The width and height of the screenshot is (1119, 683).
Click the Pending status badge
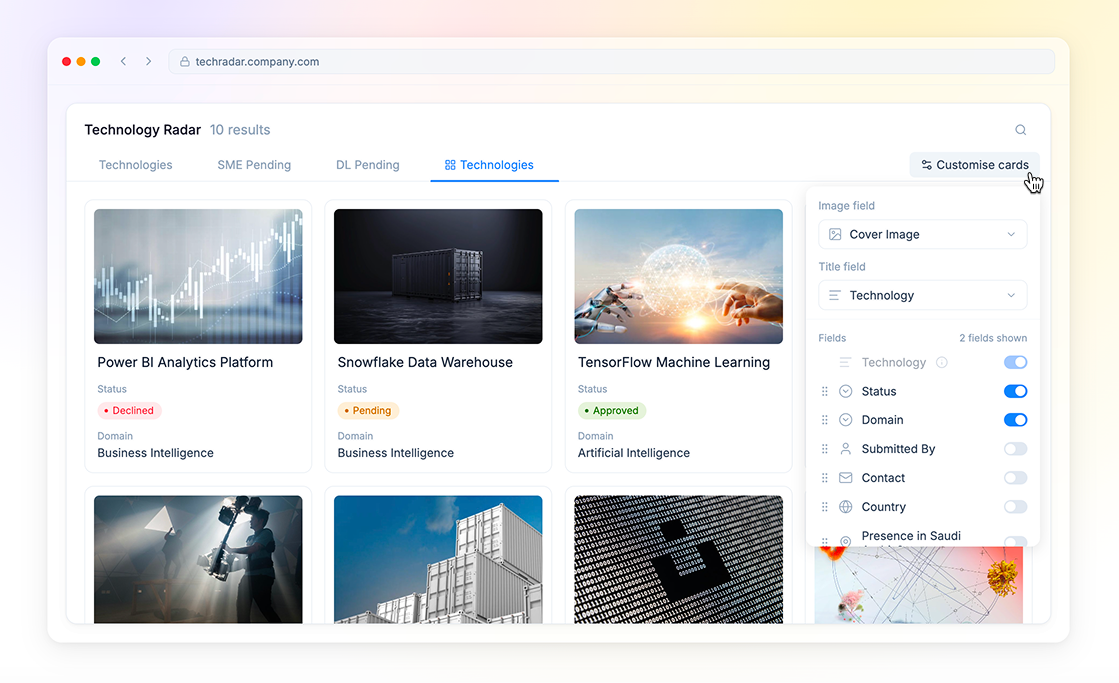pyautogui.click(x=368, y=410)
